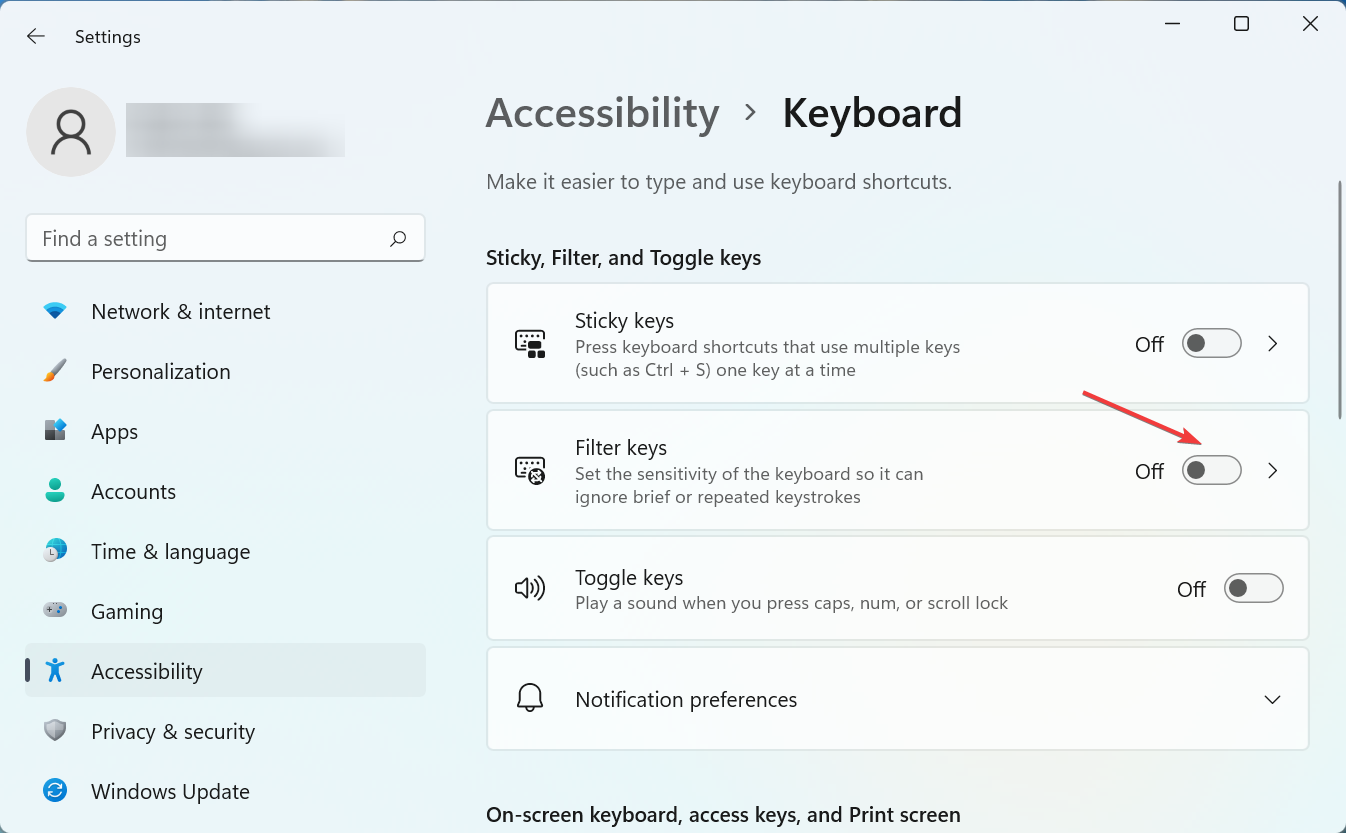Expand Notification preferences section
This screenshot has height=833, width=1346.
pyautogui.click(x=1272, y=699)
